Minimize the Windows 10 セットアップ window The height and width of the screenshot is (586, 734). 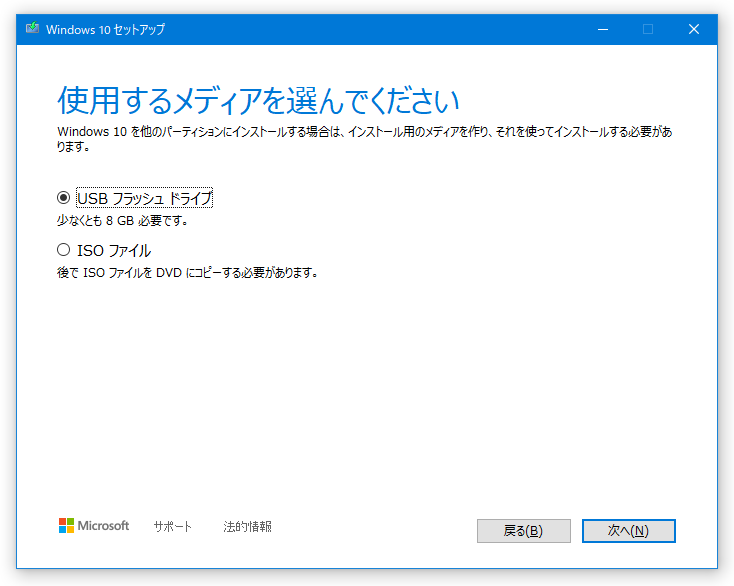point(603,29)
